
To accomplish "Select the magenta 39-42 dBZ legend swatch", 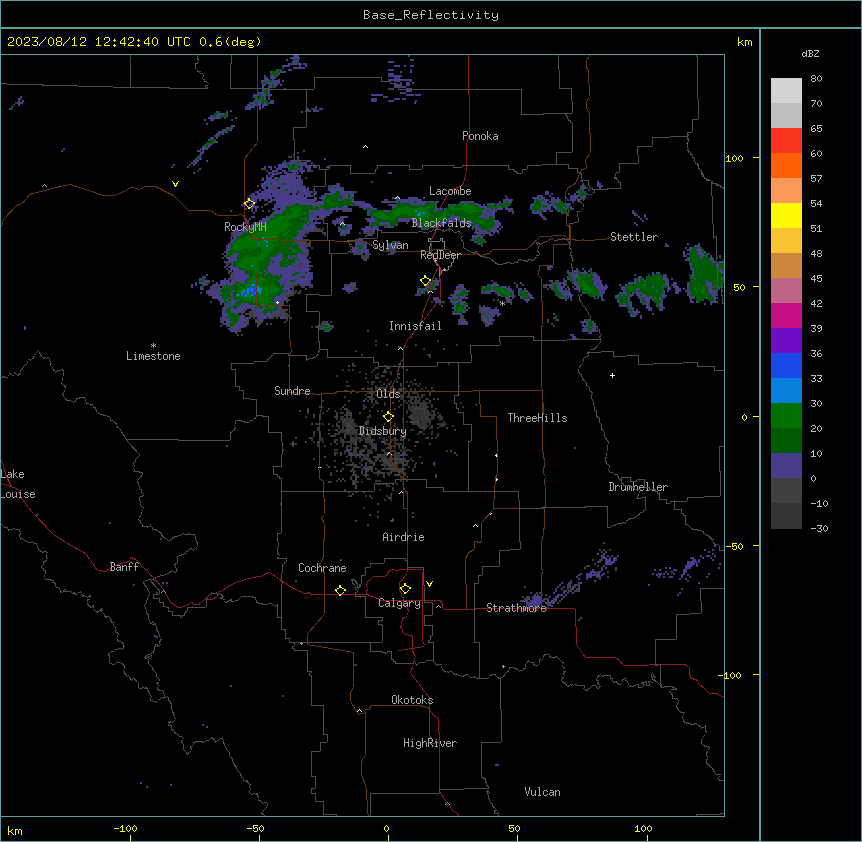I will tap(786, 315).
